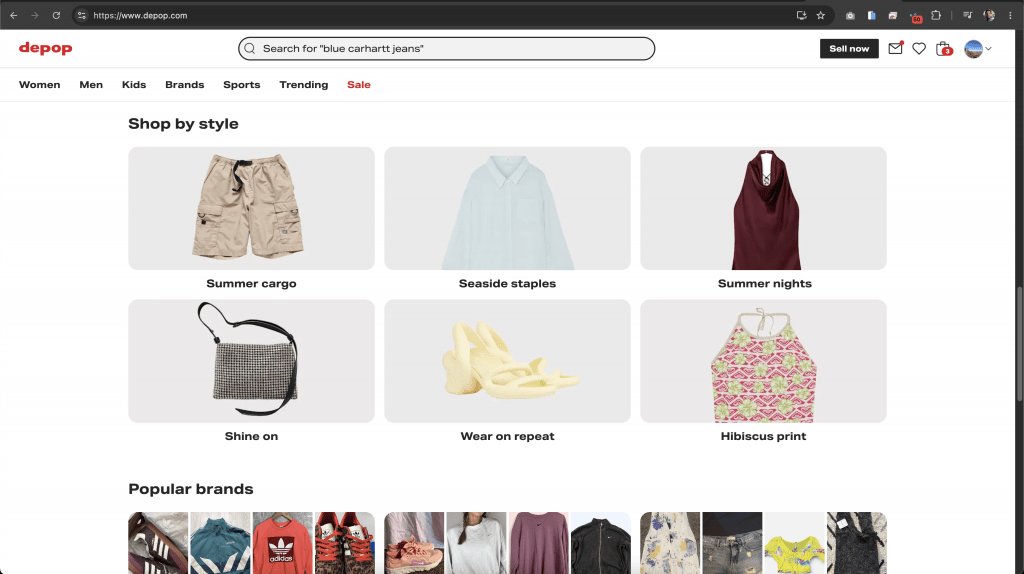Open the messages envelope icon
Screen dimensions: 1024x574
pyautogui.click(x=895, y=48)
